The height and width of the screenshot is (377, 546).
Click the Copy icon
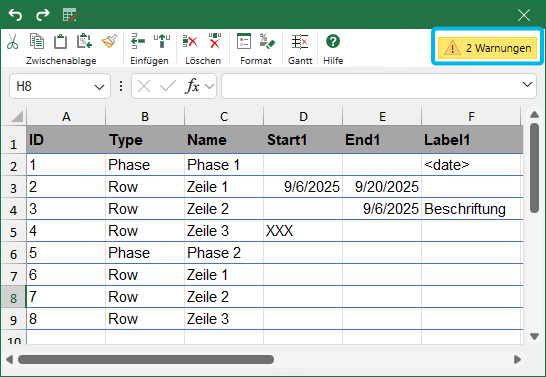point(37,41)
